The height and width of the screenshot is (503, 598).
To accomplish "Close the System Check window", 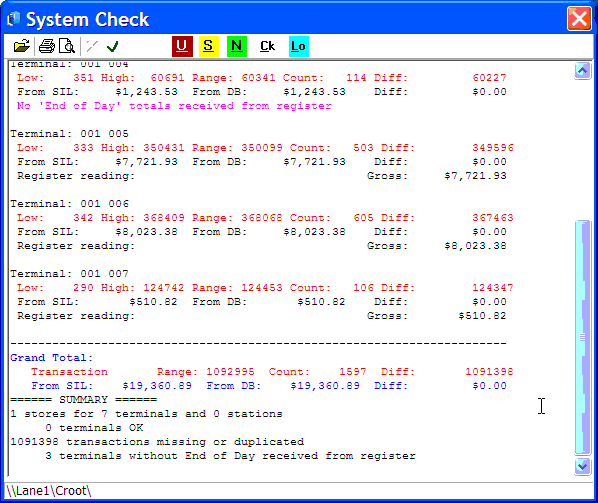I will coord(579,18).
